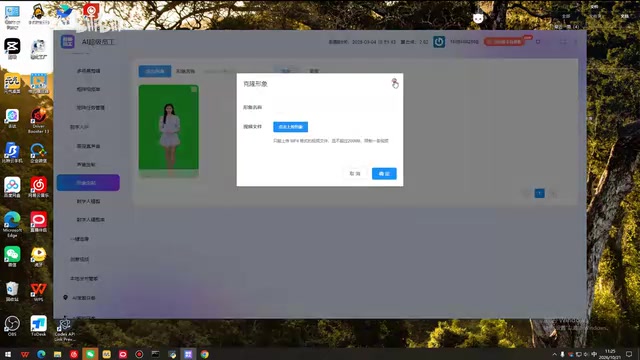This screenshot has width=640, height=360.
Task: Open the first visible sidebar menu item
Action: pyautogui.click(x=88, y=71)
